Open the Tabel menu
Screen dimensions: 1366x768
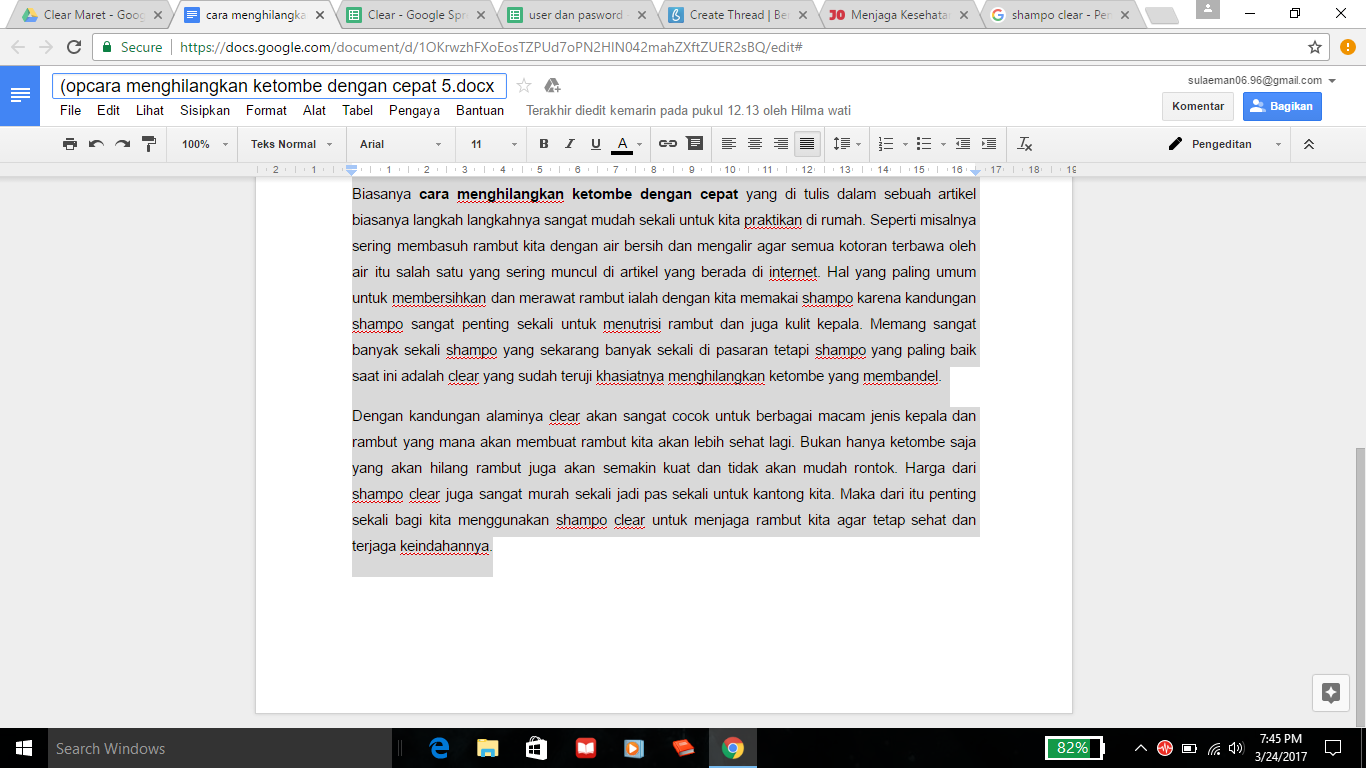[x=358, y=111]
